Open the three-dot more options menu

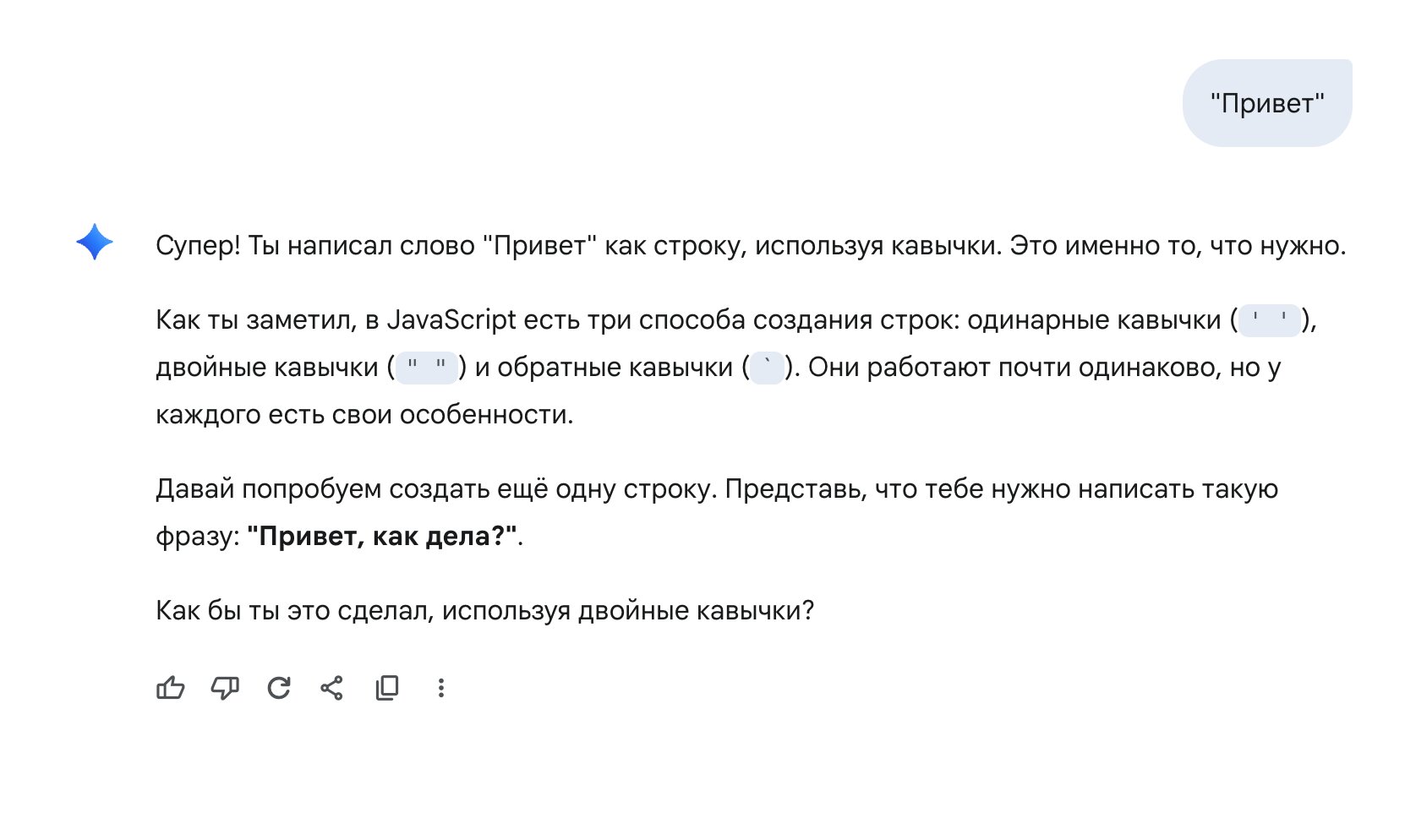pyautogui.click(x=440, y=688)
